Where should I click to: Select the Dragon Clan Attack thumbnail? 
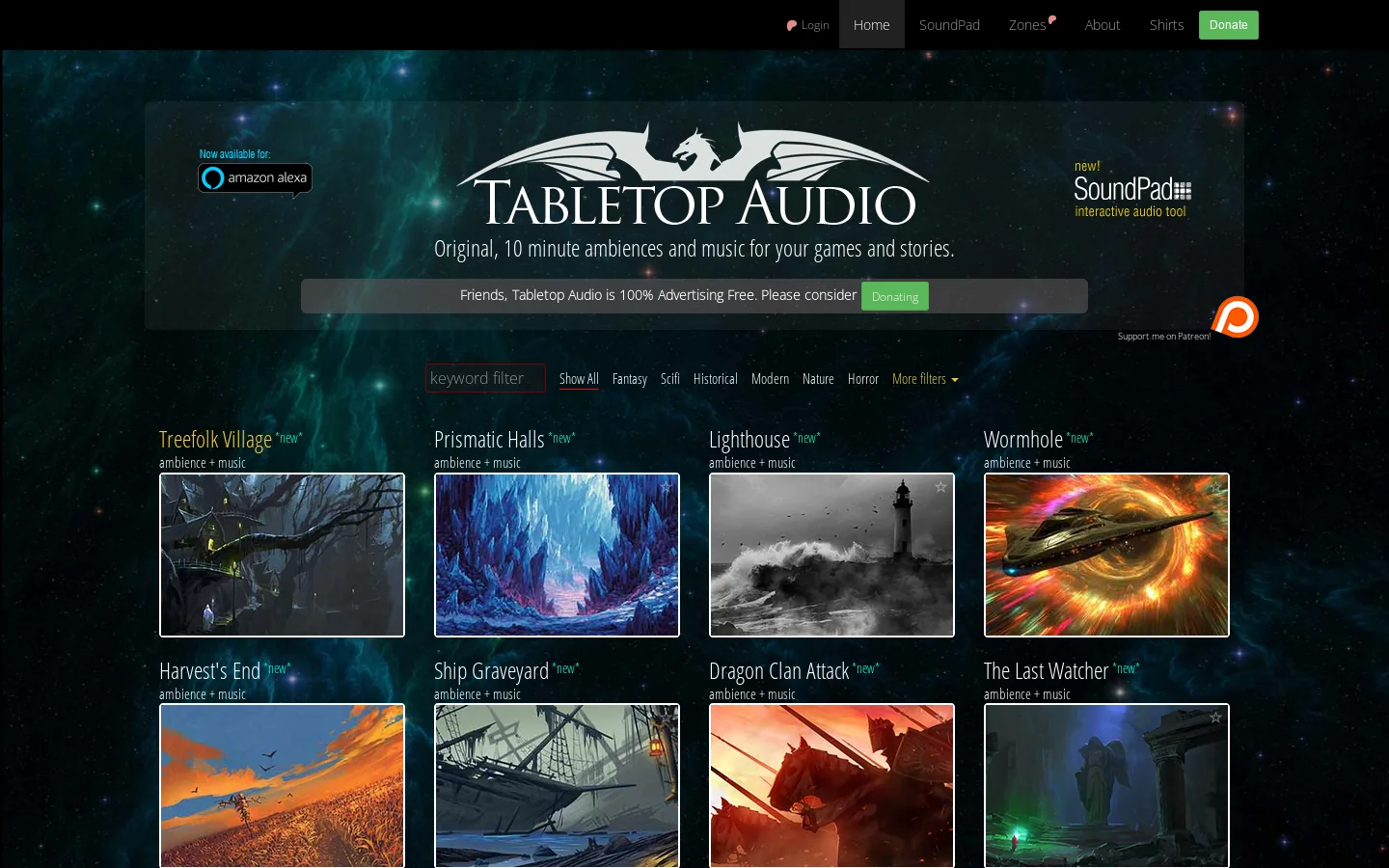[x=831, y=785]
